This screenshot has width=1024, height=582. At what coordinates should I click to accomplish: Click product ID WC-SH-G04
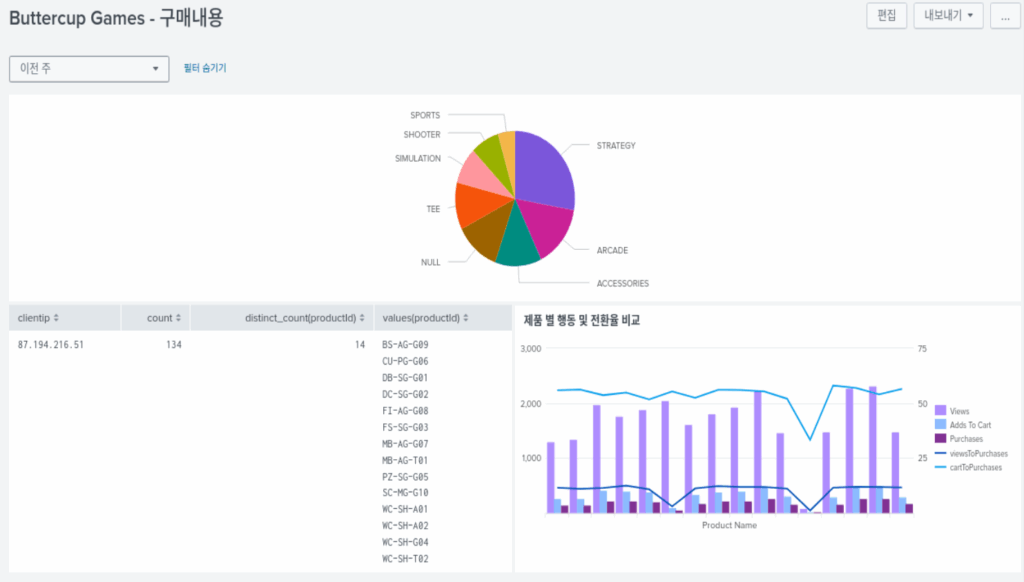click(406, 542)
